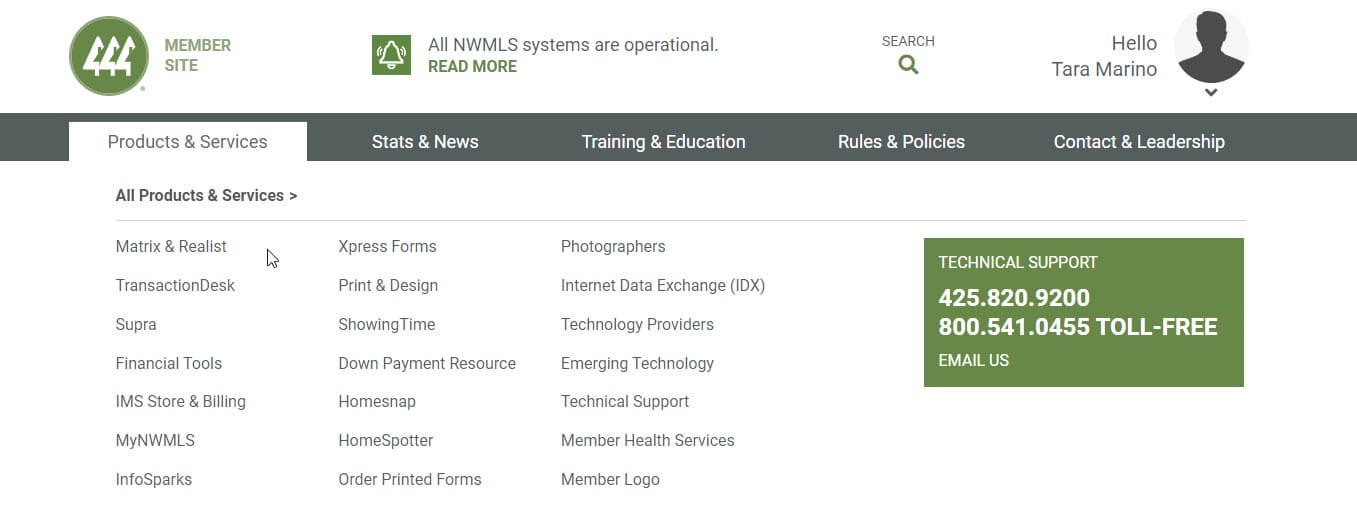Click EMAIL US in support box
The height and width of the screenshot is (522, 1357).
973,360
